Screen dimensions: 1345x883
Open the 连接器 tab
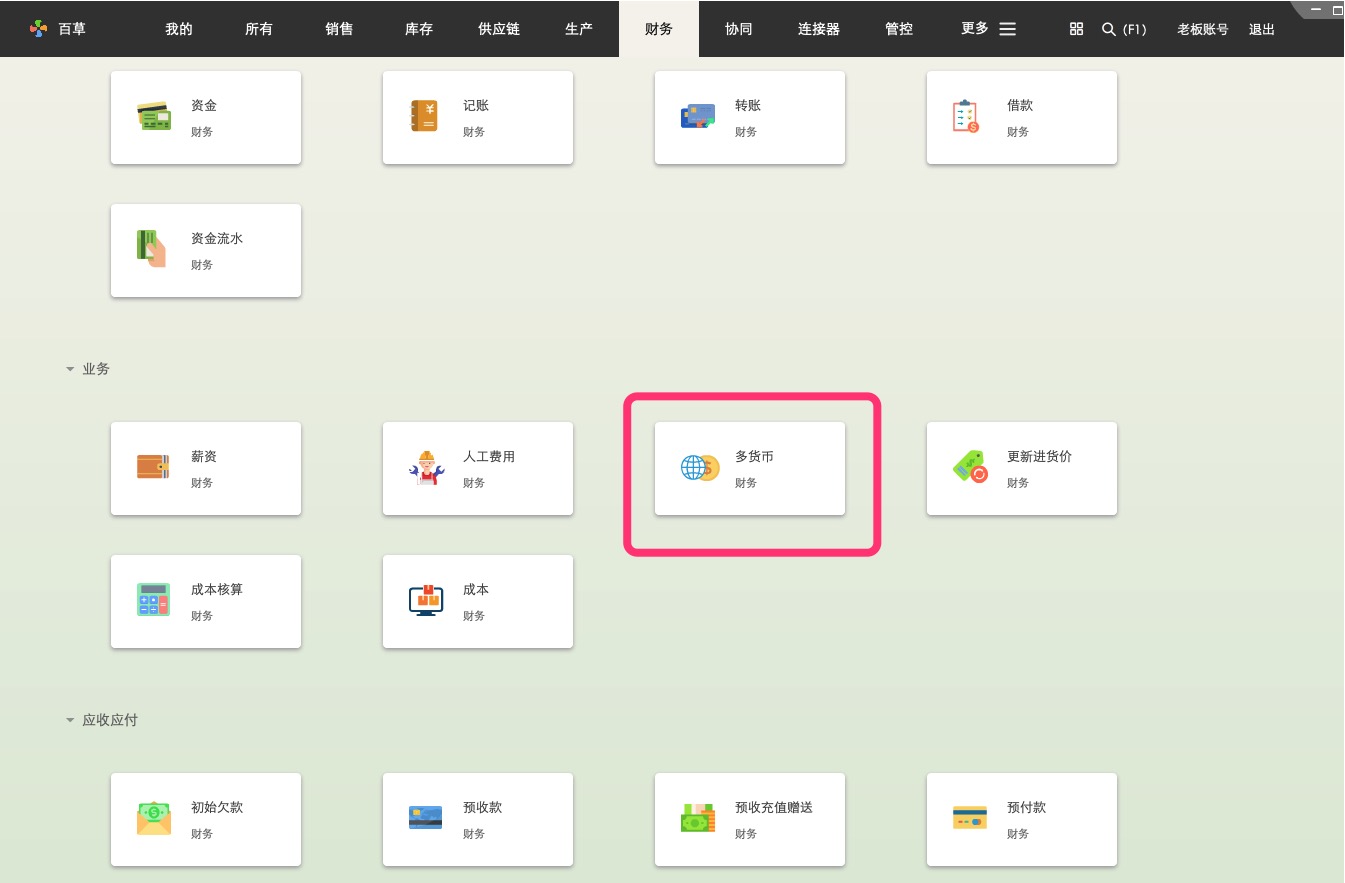click(x=819, y=29)
